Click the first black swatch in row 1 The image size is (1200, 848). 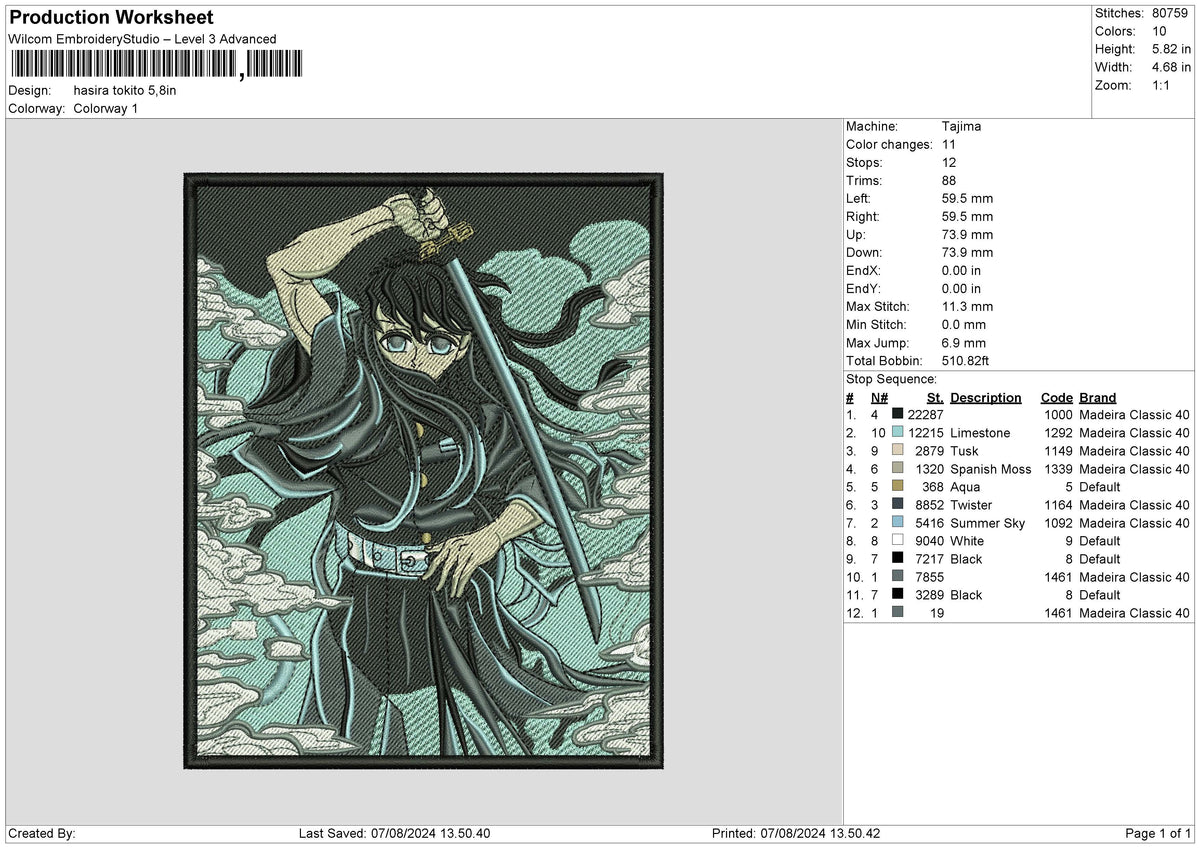897,414
